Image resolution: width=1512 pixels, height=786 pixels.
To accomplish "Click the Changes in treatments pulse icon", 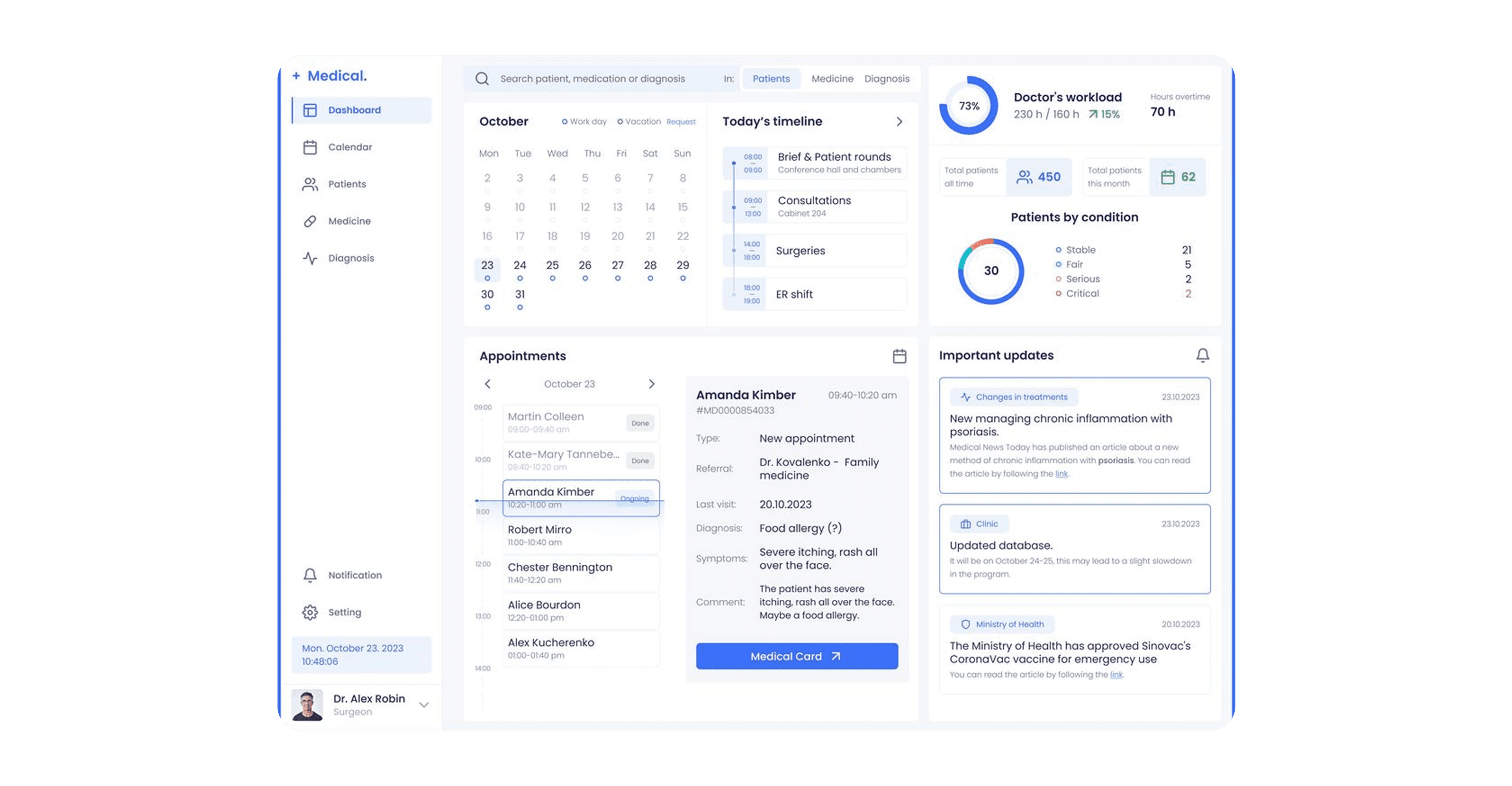I will [965, 397].
